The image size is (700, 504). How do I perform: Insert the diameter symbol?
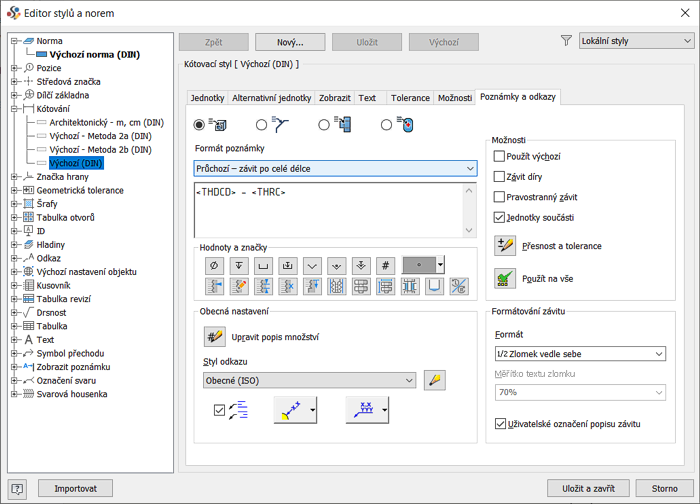(213, 266)
